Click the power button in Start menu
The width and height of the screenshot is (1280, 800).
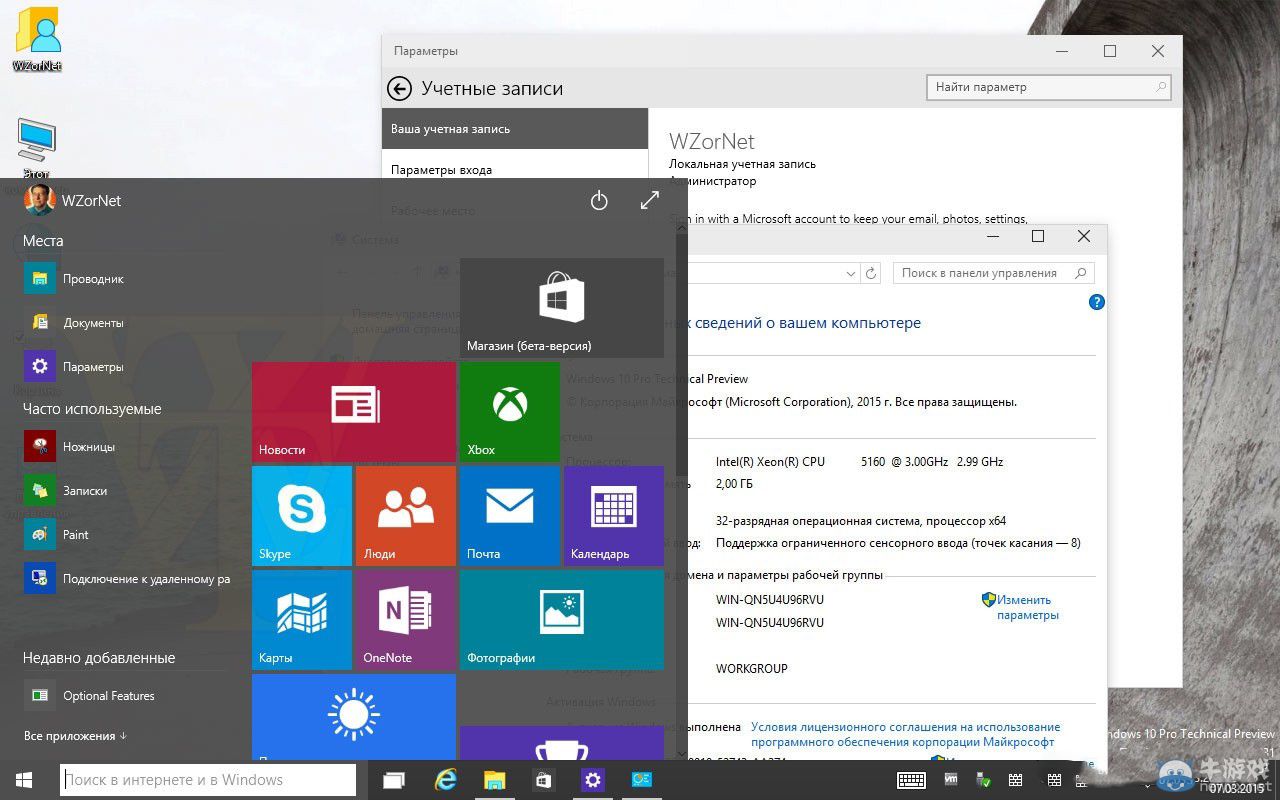coord(599,201)
